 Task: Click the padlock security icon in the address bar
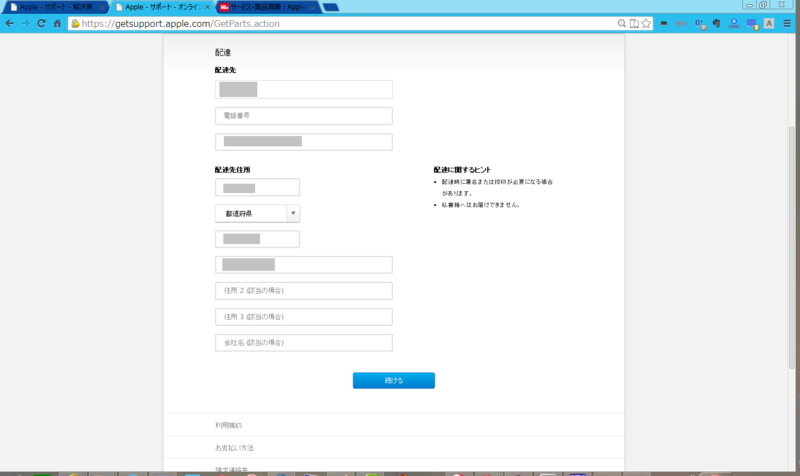[x=75, y=23]
